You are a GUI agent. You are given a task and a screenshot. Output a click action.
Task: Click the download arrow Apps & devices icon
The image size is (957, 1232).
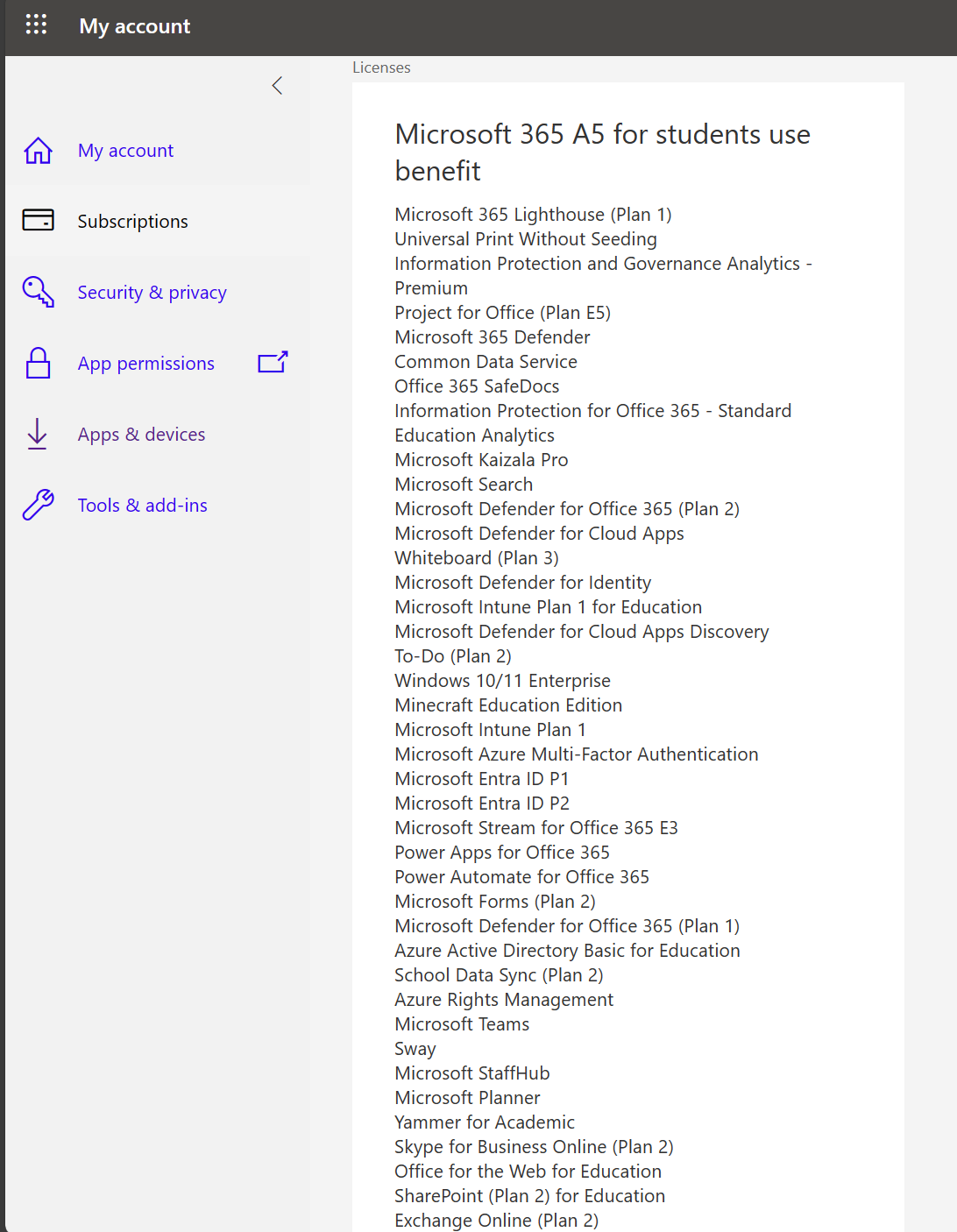coord(38,434)
